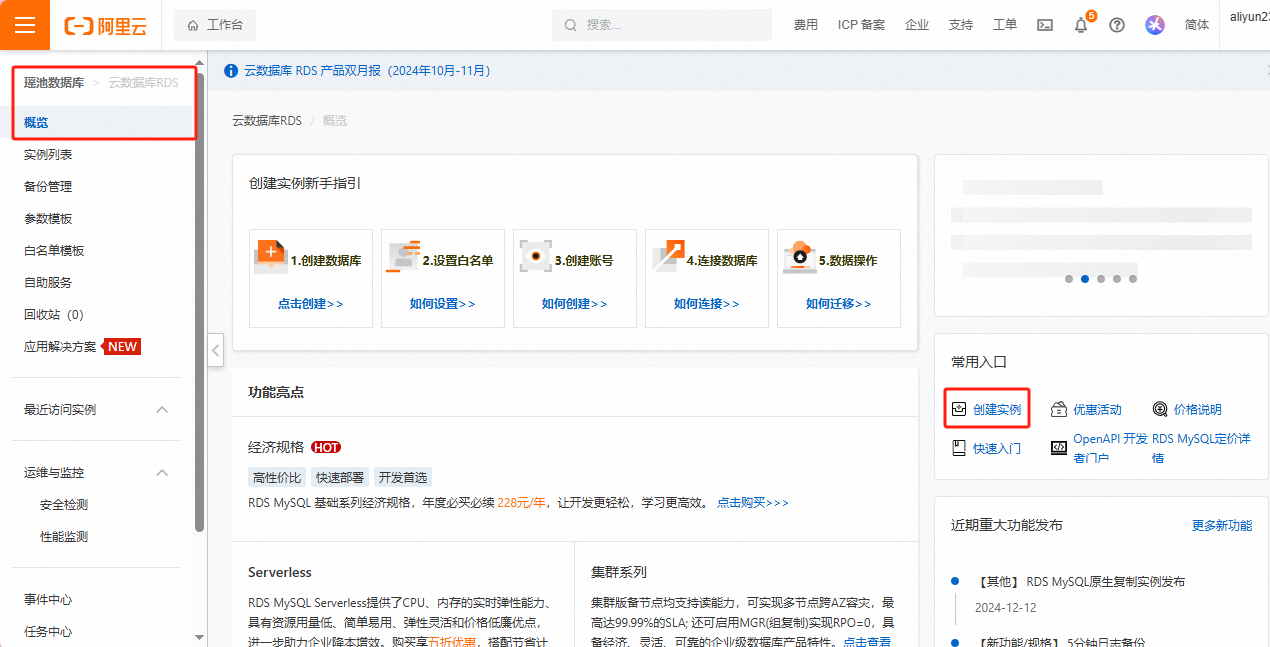Click the AI assistant star icon
This screenshot has height=647, width=1270.
[x=1155, y=25]
